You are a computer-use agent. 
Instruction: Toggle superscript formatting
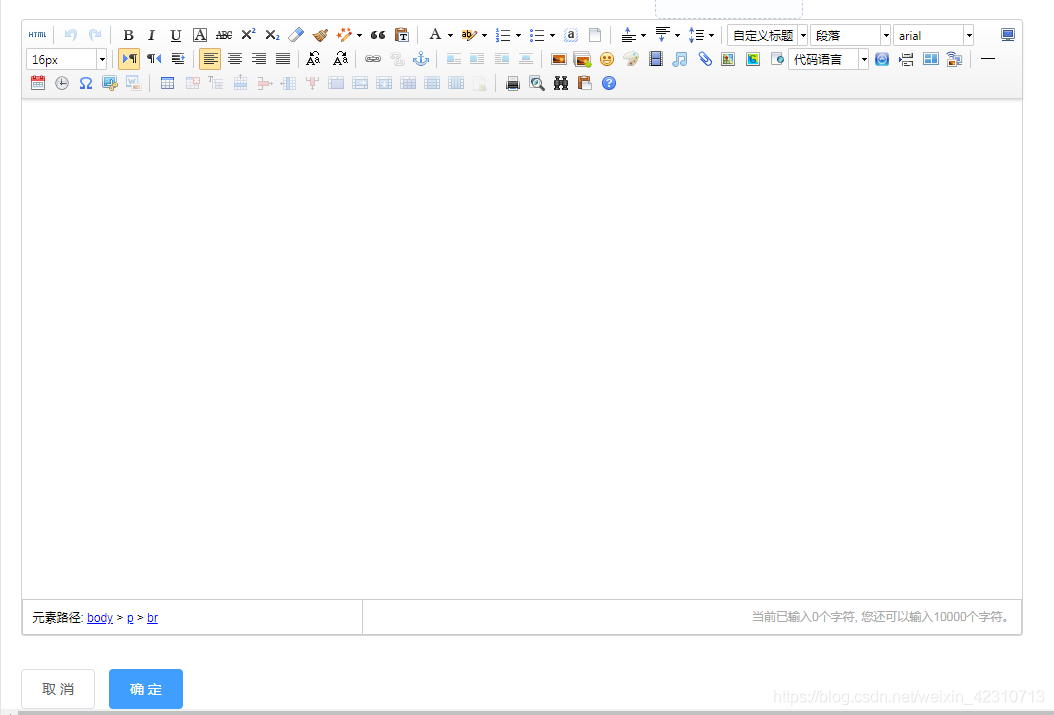tap(248, 35)
